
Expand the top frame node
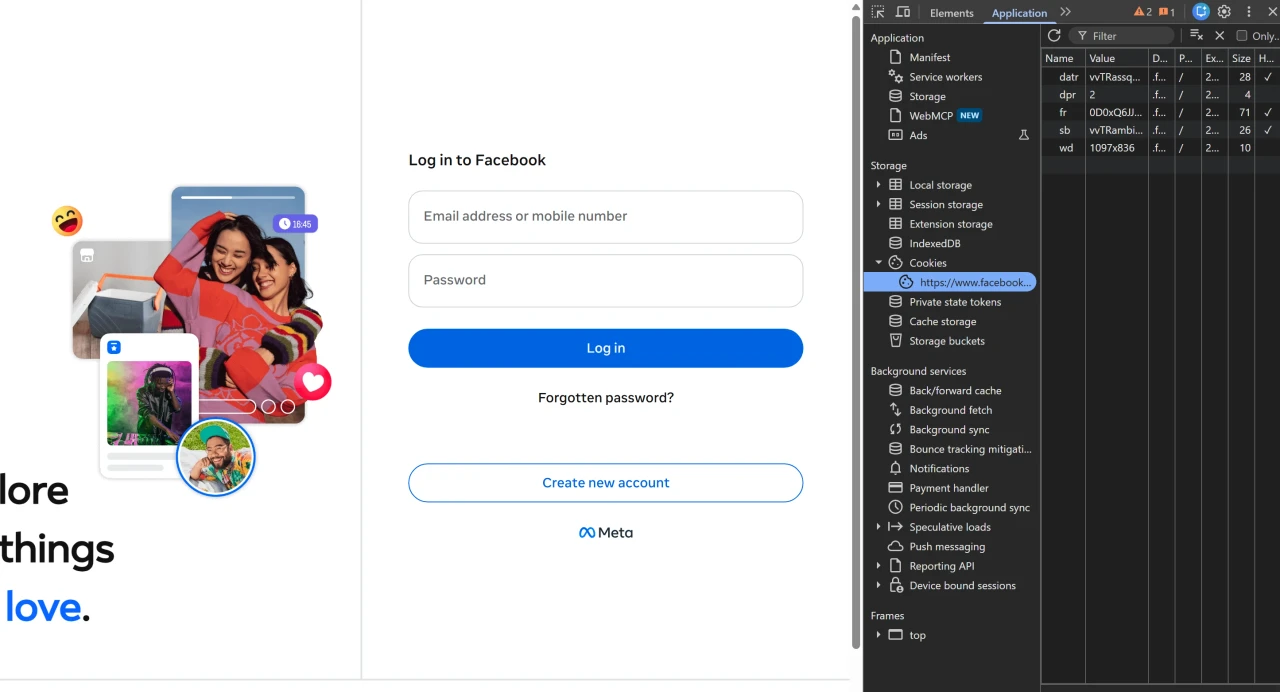click(879, 635)
